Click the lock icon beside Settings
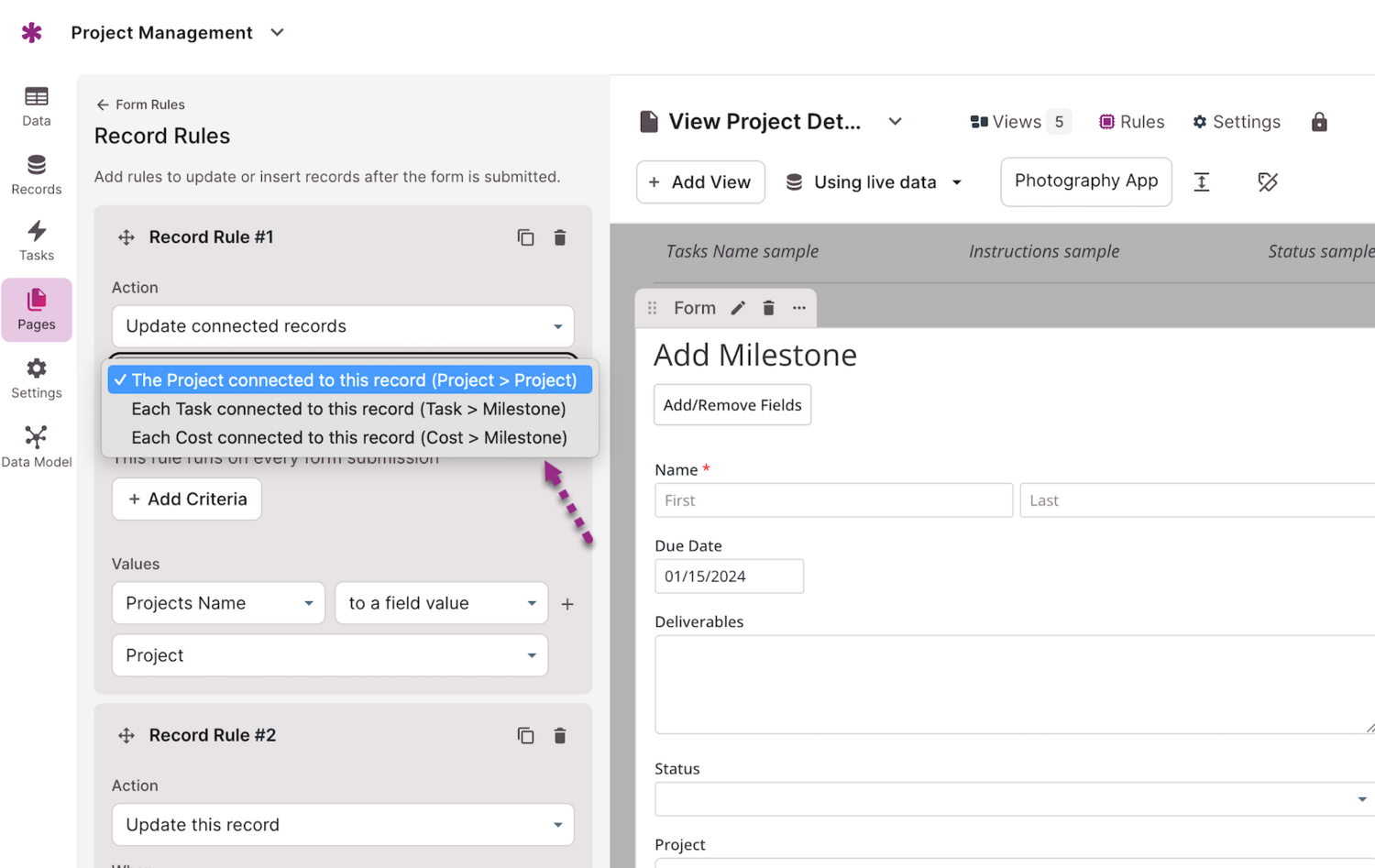The image size is (1375, 868). (x=1319, y=122)
